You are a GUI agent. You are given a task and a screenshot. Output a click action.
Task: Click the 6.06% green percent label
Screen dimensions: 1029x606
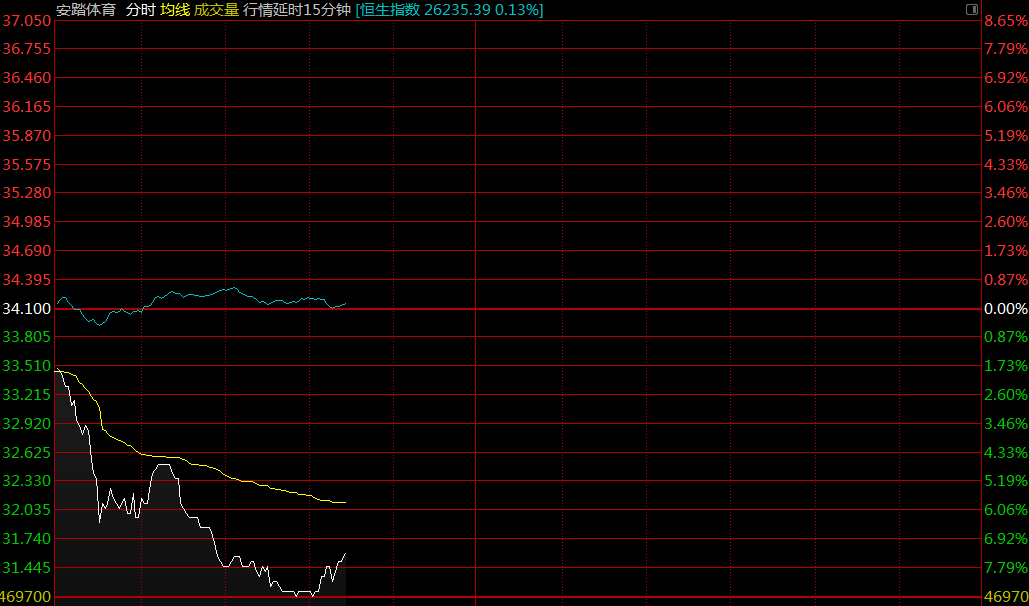(1005, 510)
